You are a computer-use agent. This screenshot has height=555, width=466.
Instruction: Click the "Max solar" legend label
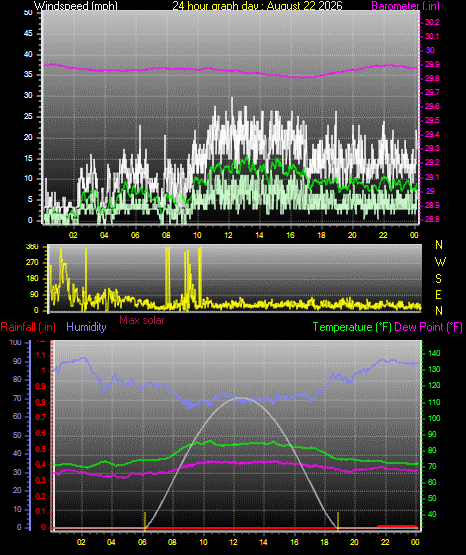pos(142,320)
